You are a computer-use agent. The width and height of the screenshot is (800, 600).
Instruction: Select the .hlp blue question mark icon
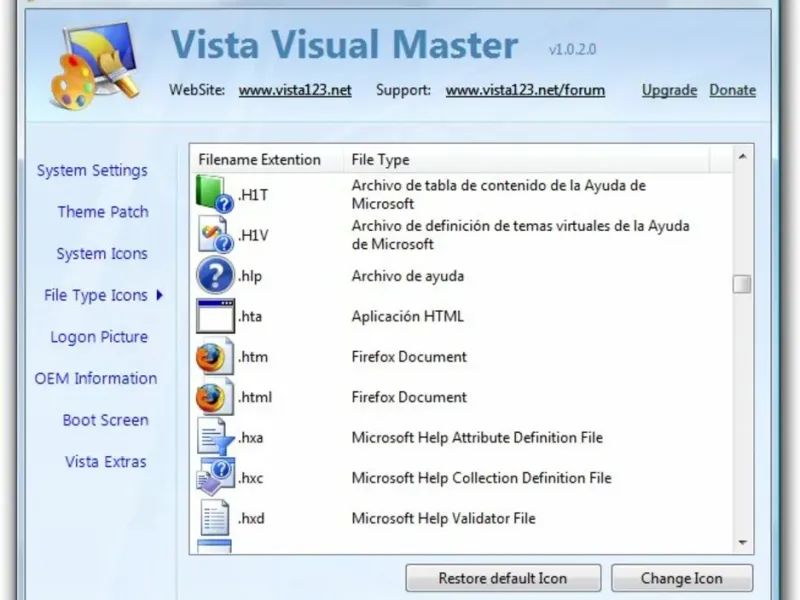tap(215, 275)
